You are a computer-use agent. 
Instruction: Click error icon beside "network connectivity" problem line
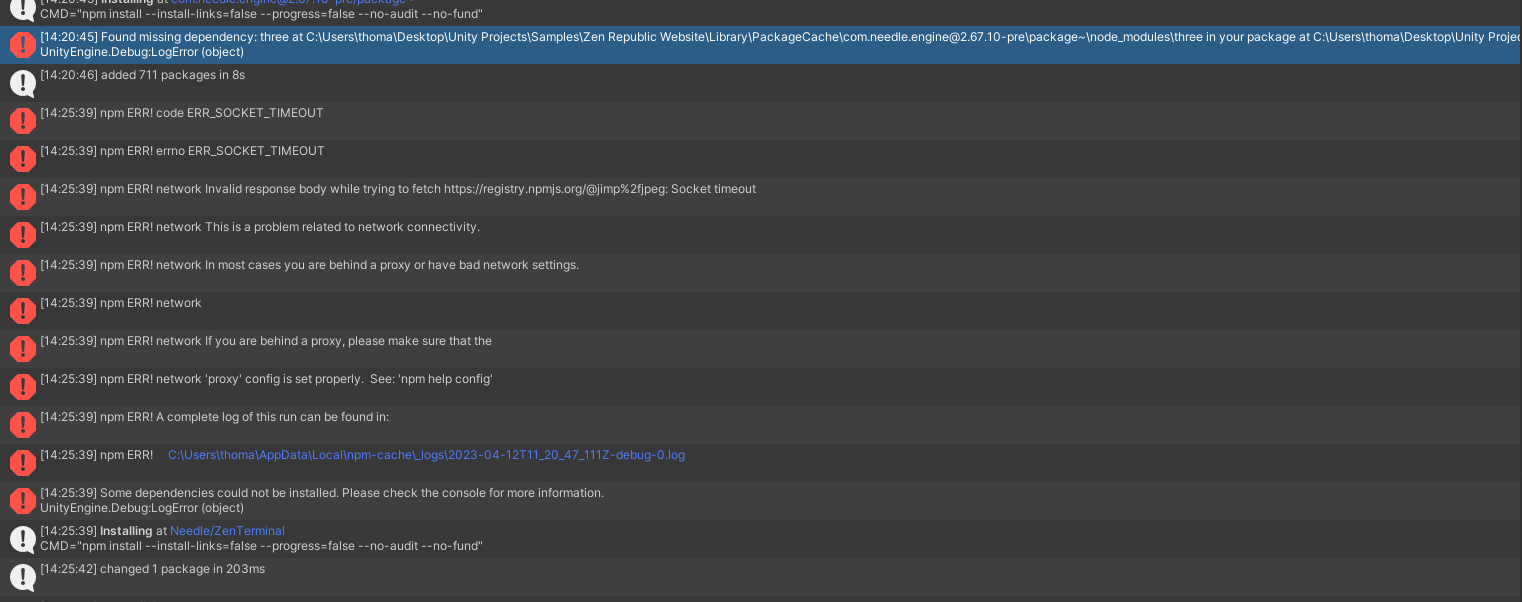click(22, 235)
